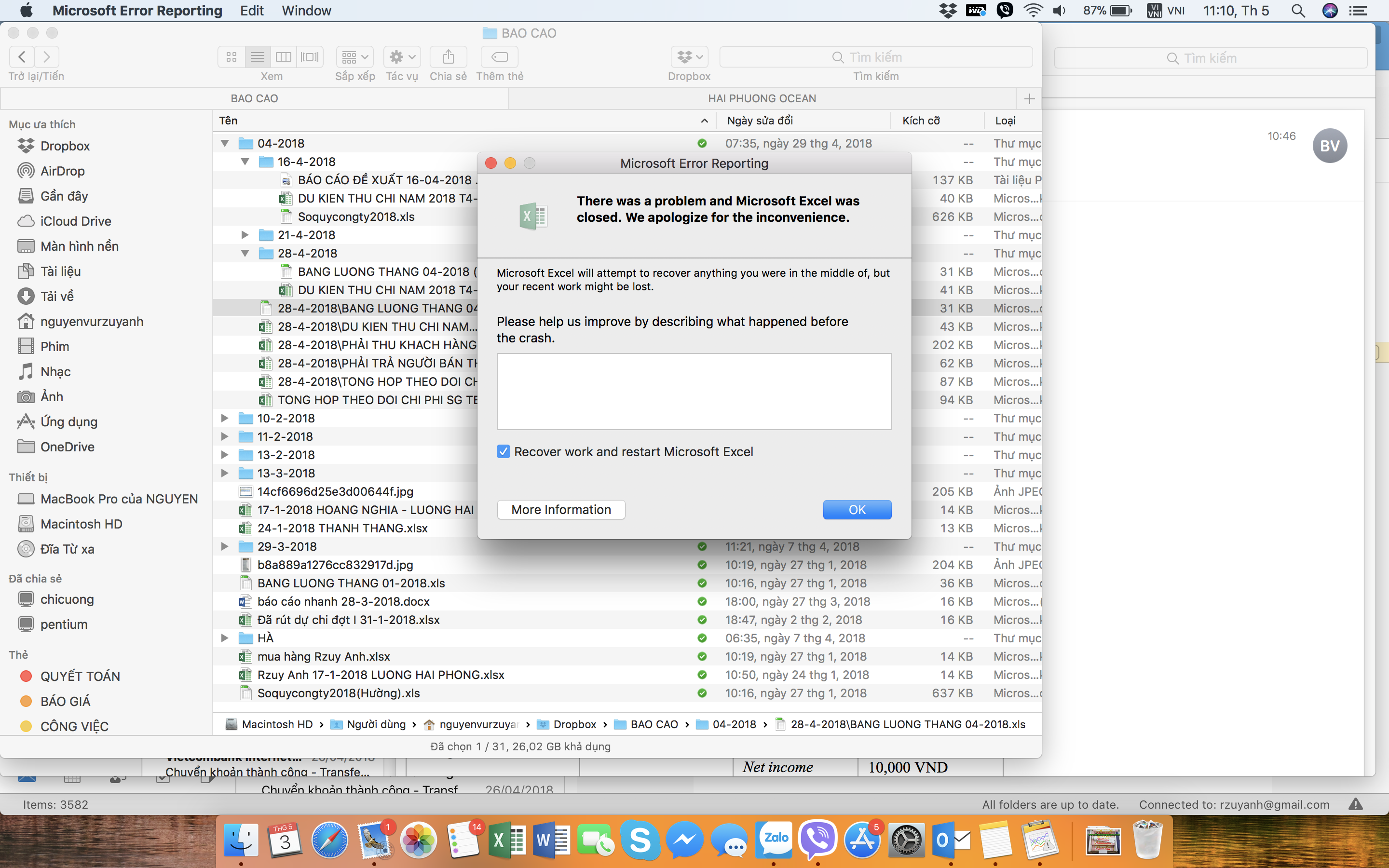Click the Add Tags toolbar icon
1389x868 pixels.
(499, 57)
